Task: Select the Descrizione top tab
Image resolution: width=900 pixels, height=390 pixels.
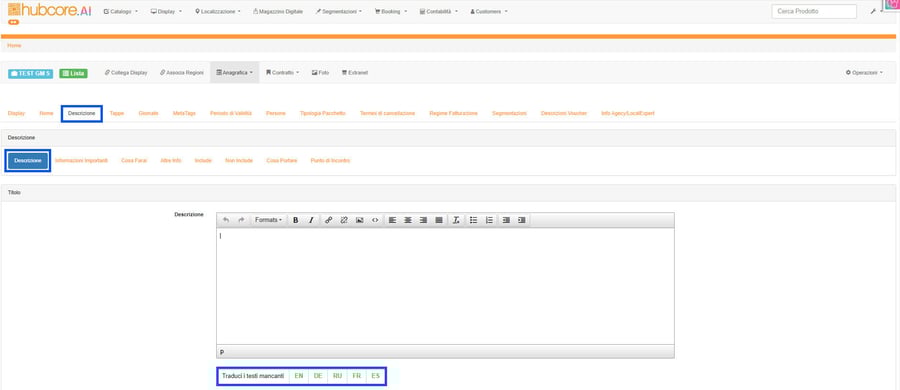Action: [82, 114]
